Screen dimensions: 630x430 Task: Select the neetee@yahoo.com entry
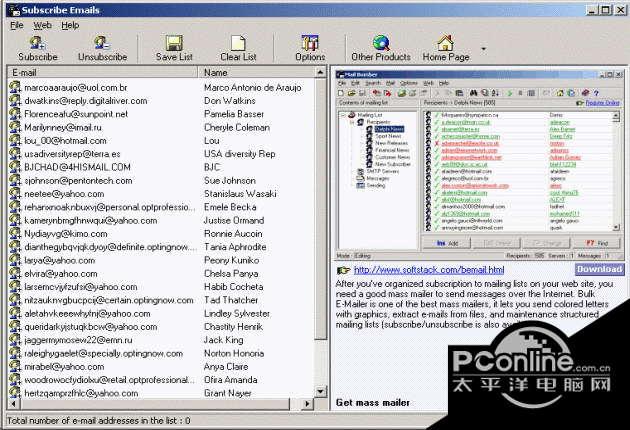(x=64, y=194)
